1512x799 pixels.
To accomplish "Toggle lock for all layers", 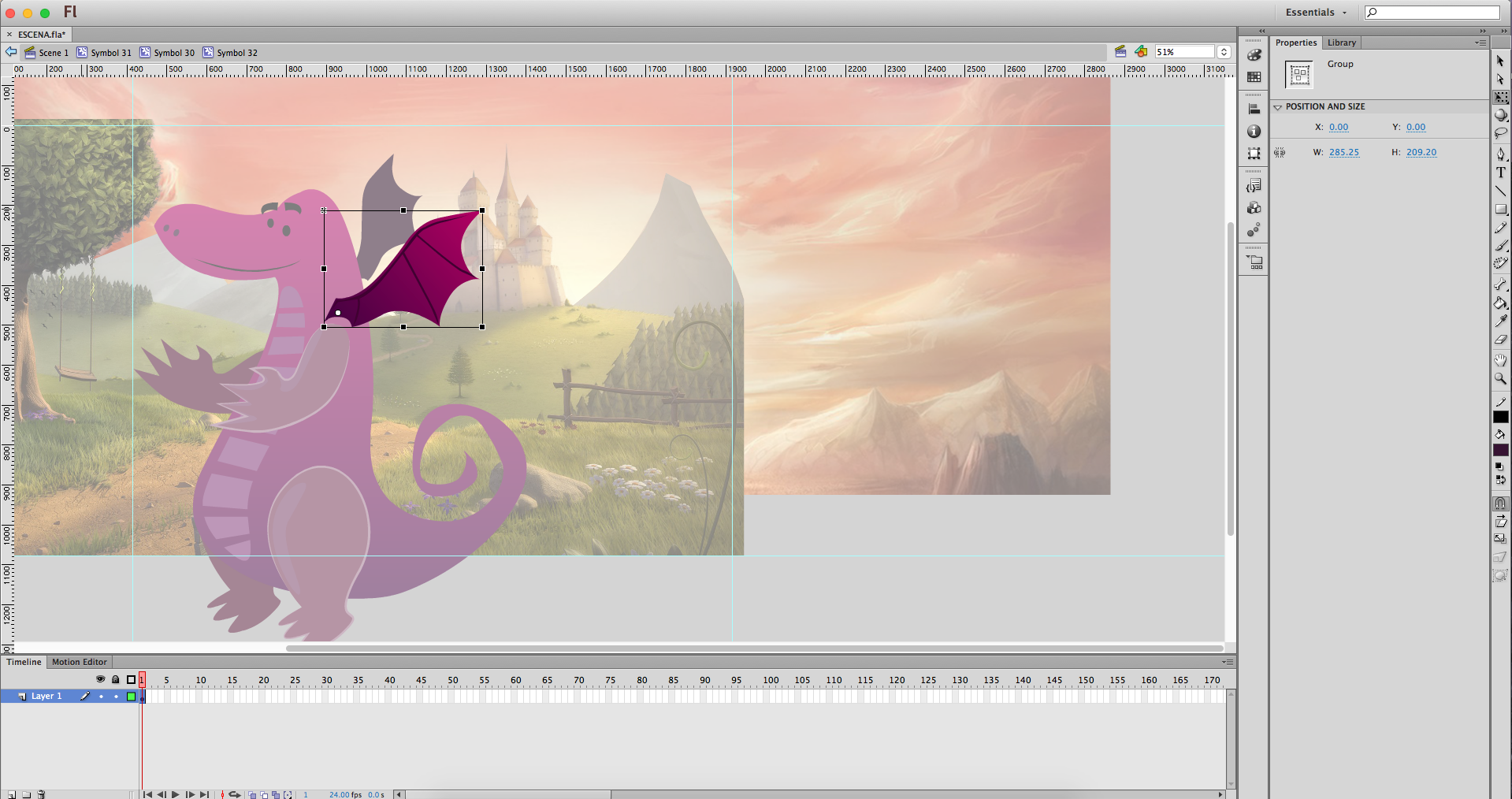I will coord(115,679).
